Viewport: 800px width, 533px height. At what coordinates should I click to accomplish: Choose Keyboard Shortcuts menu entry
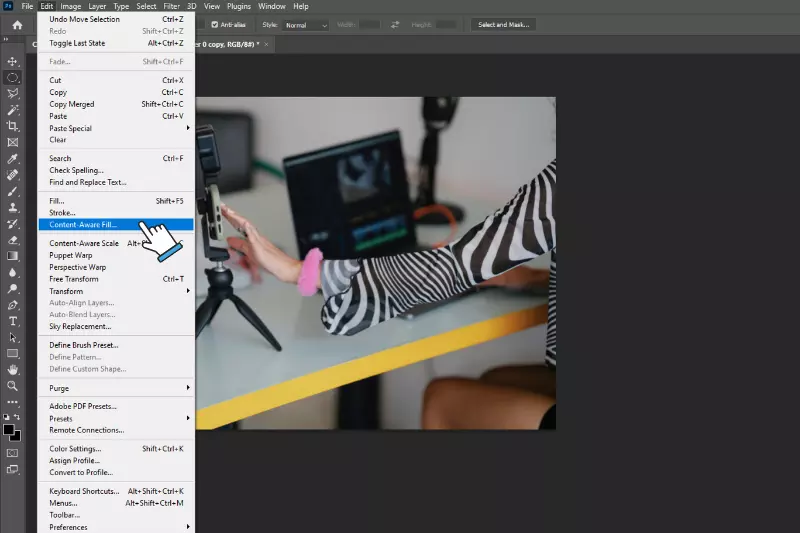coord(116,491)
